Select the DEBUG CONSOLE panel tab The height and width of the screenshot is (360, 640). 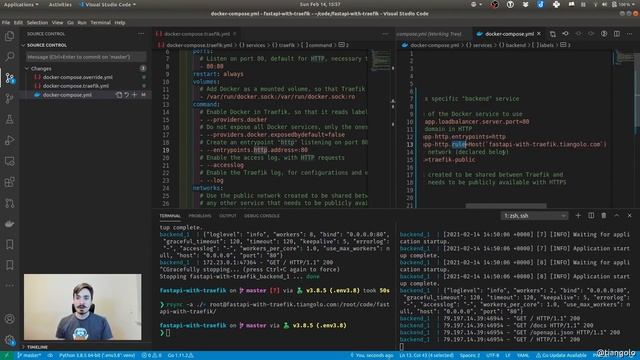point(262,216)
